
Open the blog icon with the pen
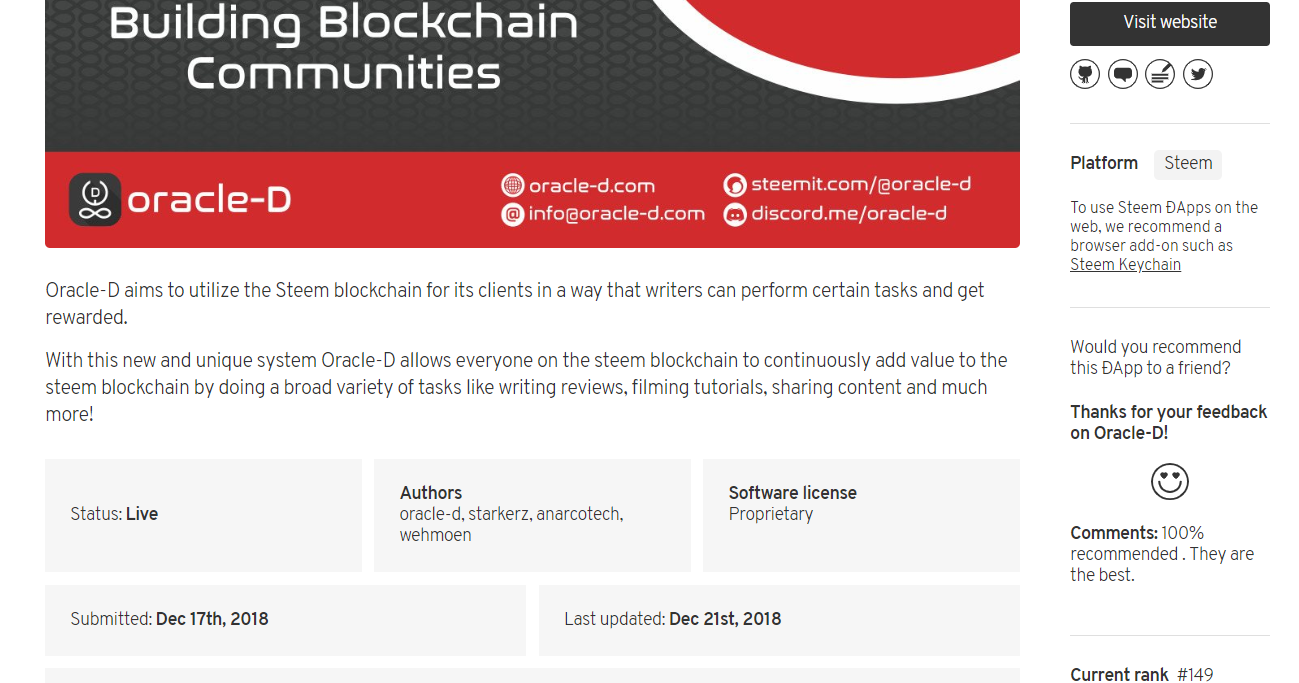tap(1160, 74)
